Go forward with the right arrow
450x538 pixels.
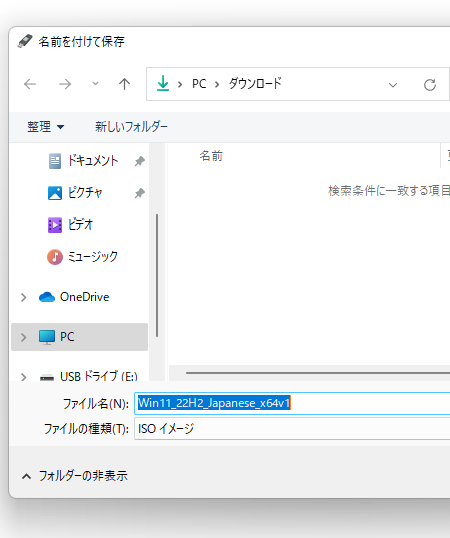click(x=65, y=84)
